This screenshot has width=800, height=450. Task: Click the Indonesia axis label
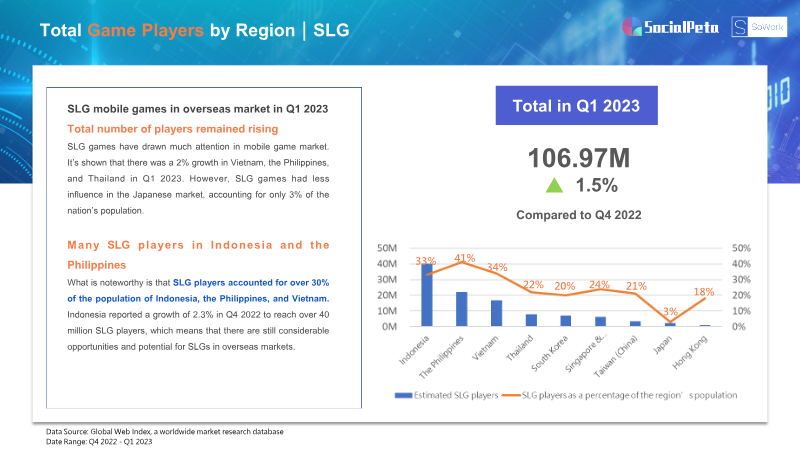414,350
